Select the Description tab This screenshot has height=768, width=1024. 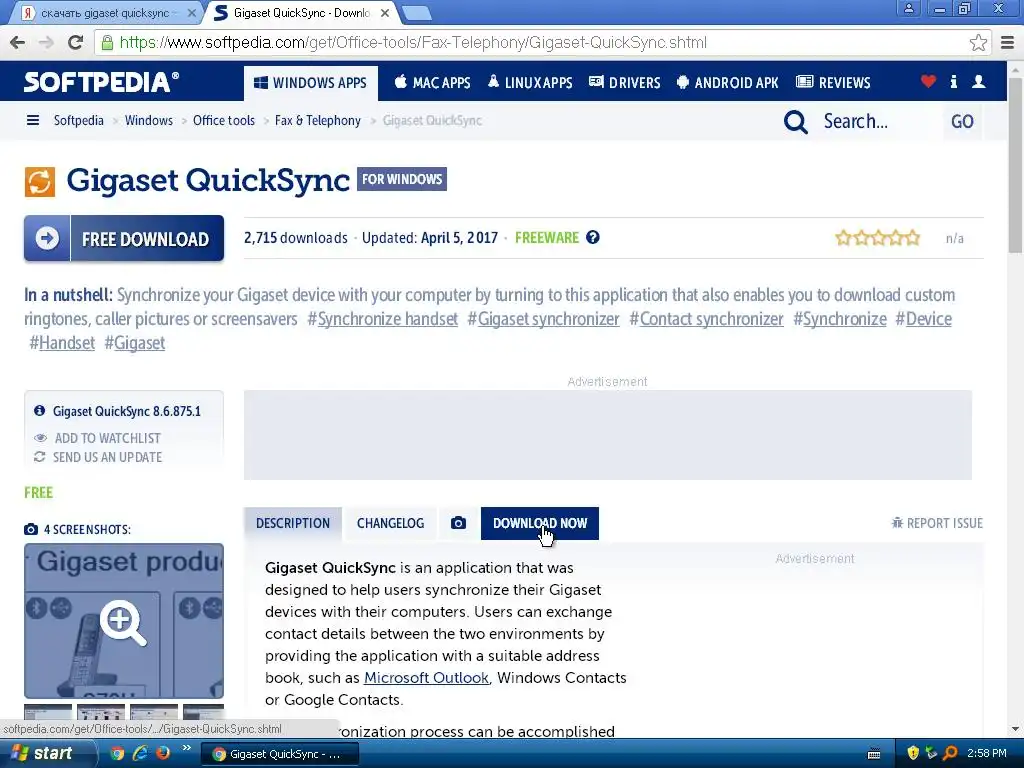[293, 523]
